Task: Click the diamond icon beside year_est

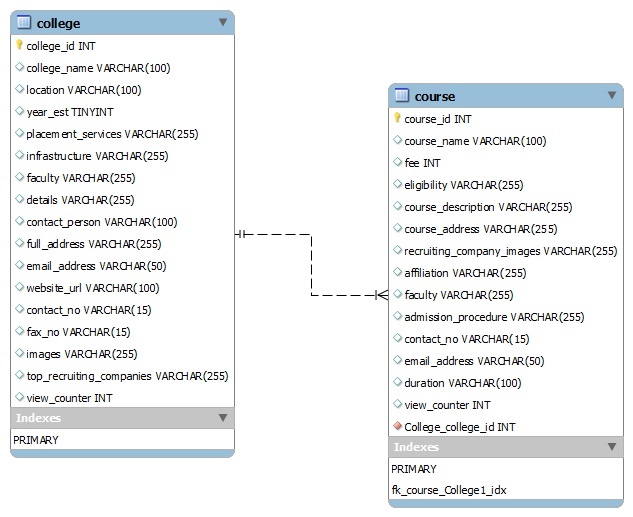Action: [19, 111]
